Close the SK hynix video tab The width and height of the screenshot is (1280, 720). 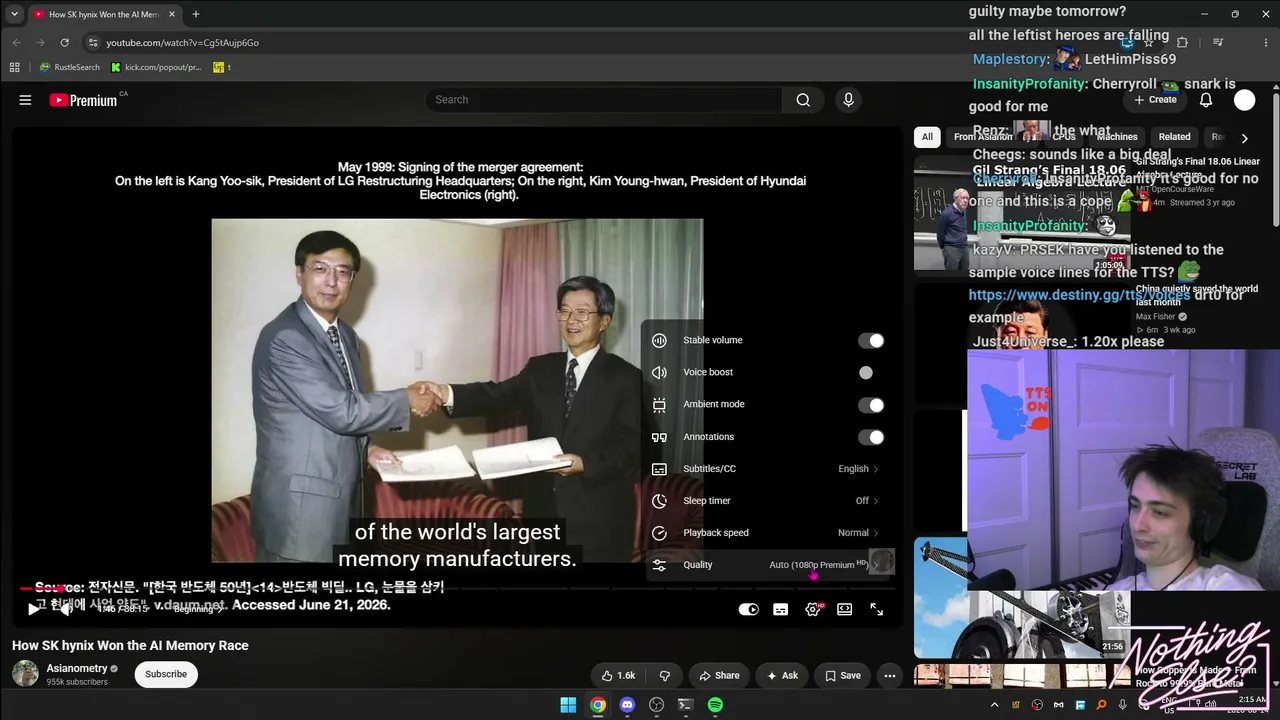tap(172, 14)
